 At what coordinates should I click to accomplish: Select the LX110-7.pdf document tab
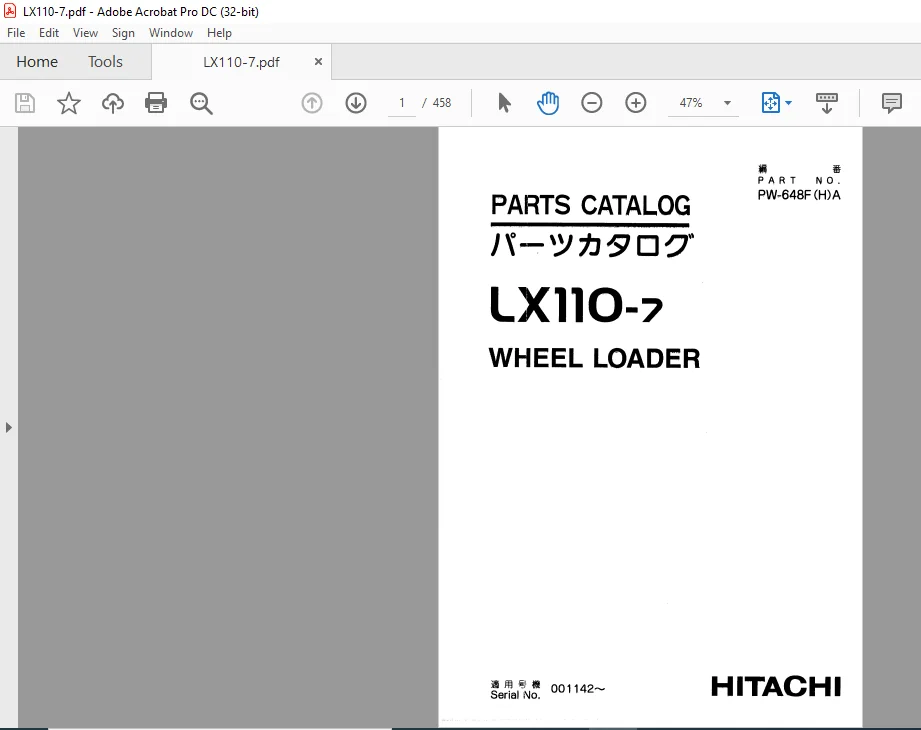coord(241,62)
